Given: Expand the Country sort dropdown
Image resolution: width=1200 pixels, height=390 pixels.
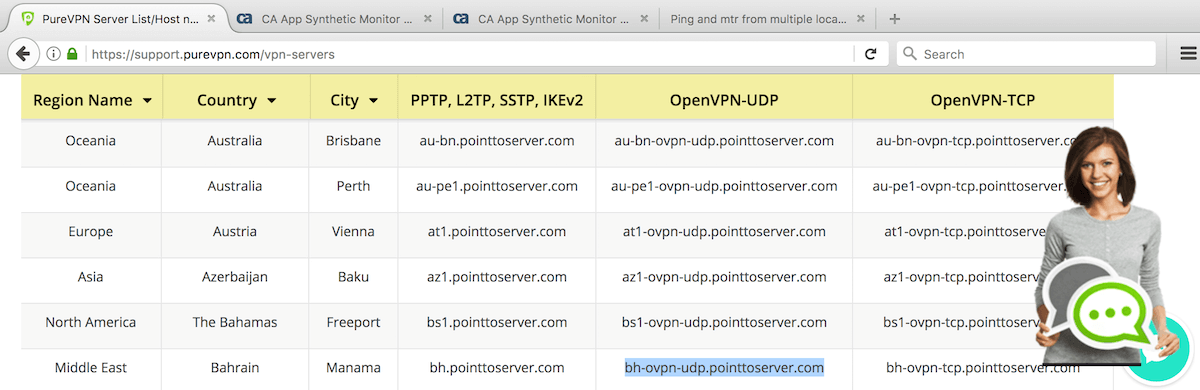Looking at the screenshot, I should (271, 101).
